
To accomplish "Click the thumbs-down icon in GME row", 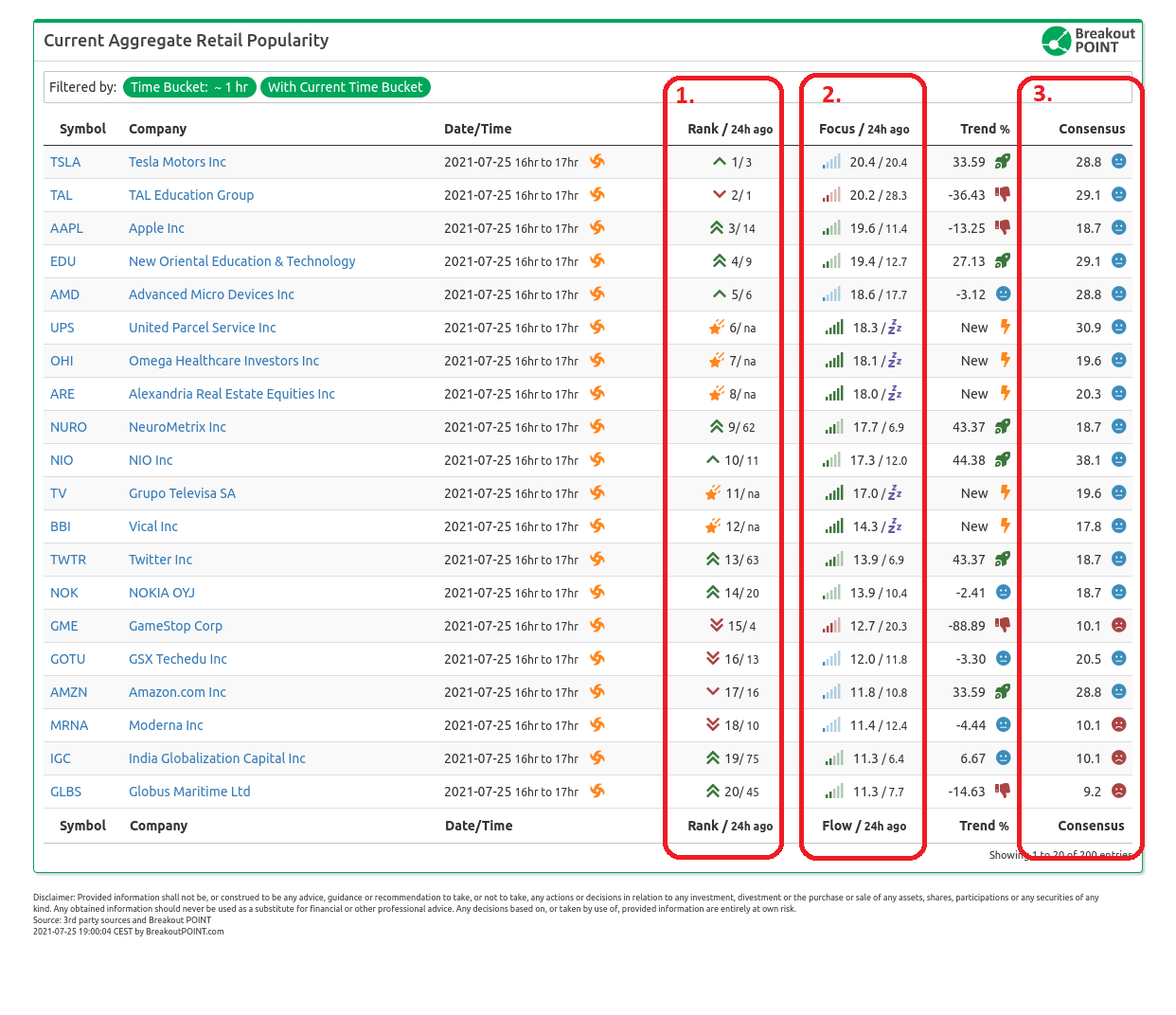I will 1003,625.
